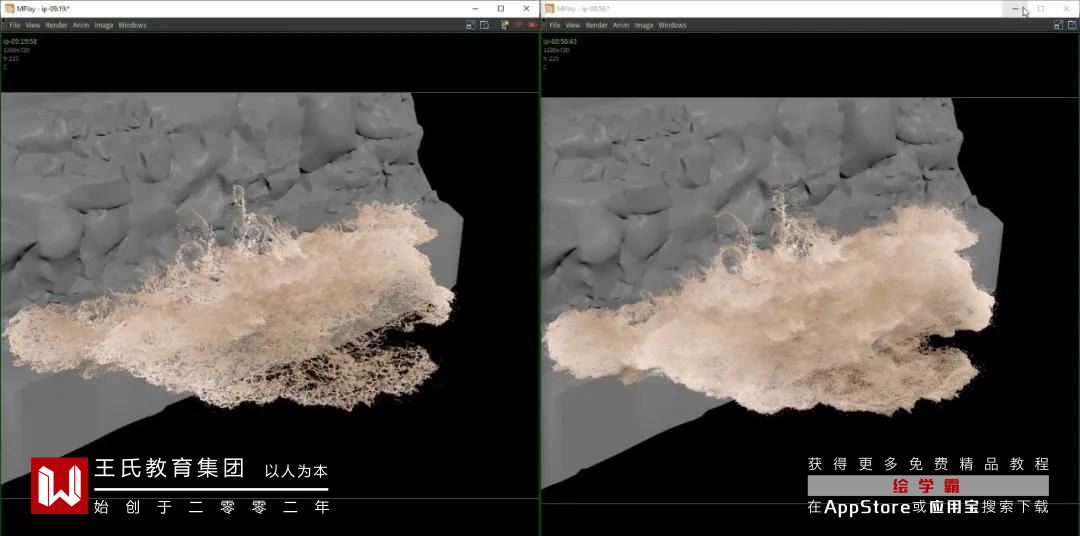Screen dimensions: 1080x536
Task: Click the rendered splash image in right MPlay viewer
Action: coord(810,300)
